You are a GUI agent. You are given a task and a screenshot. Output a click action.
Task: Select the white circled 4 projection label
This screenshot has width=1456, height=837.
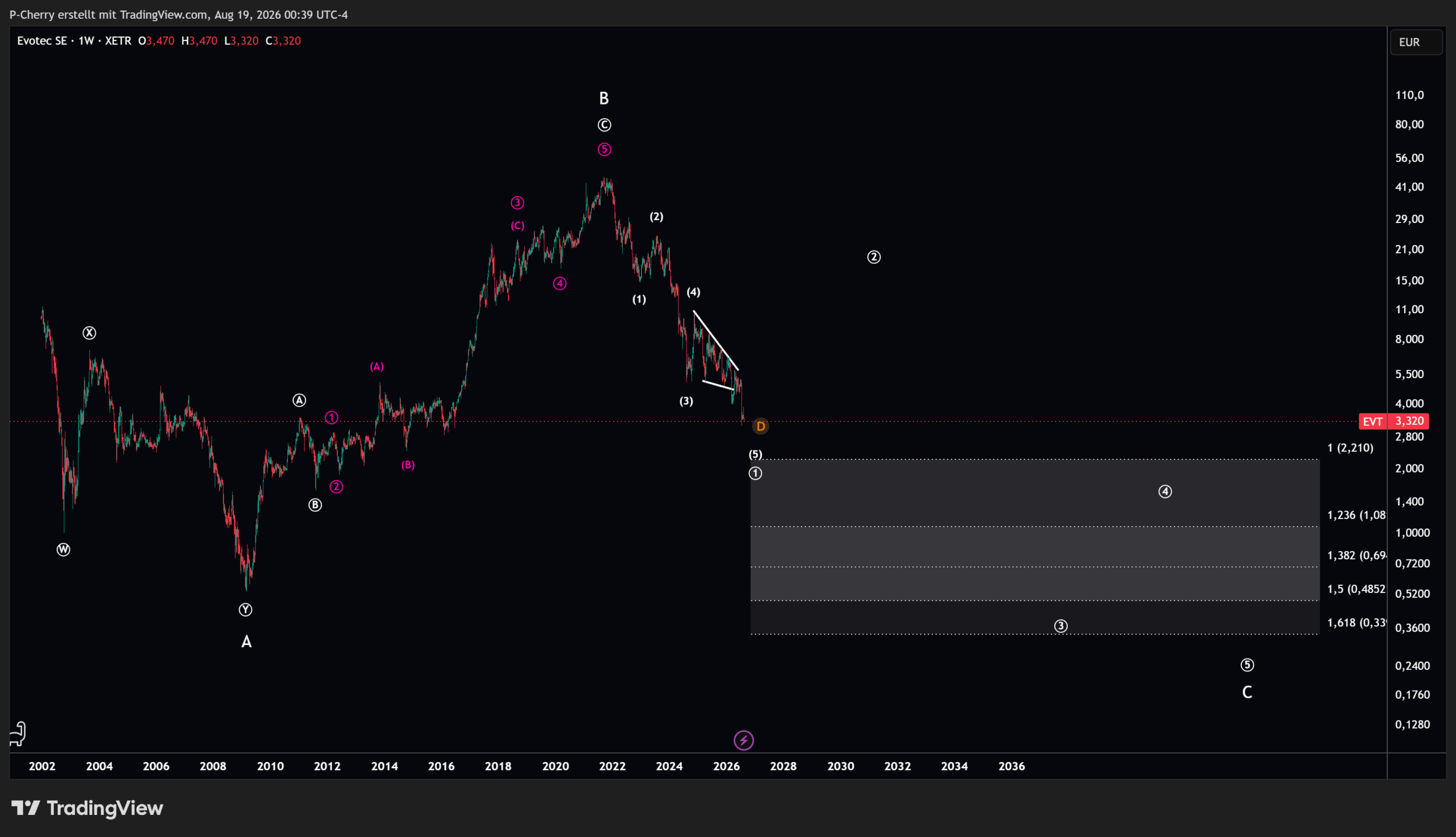pyautogui.click(x=1165, y=491)
